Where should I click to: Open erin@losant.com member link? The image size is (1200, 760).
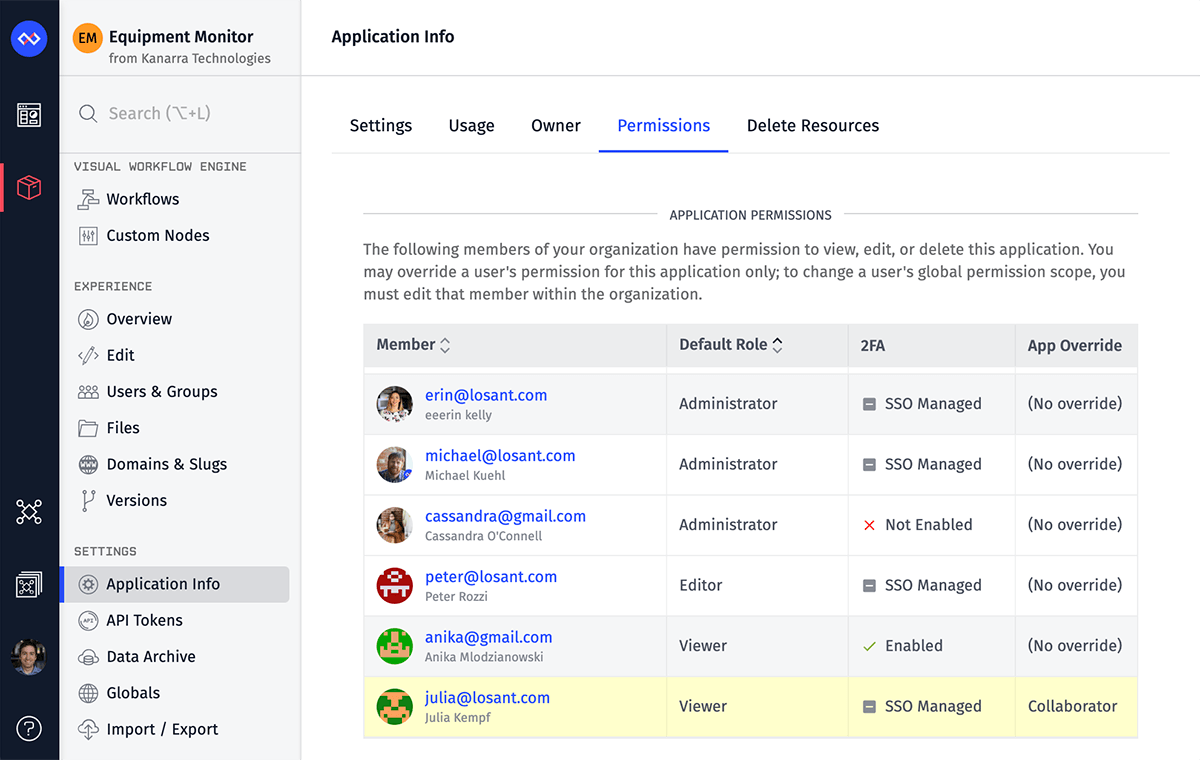click(x=485, y=395)
